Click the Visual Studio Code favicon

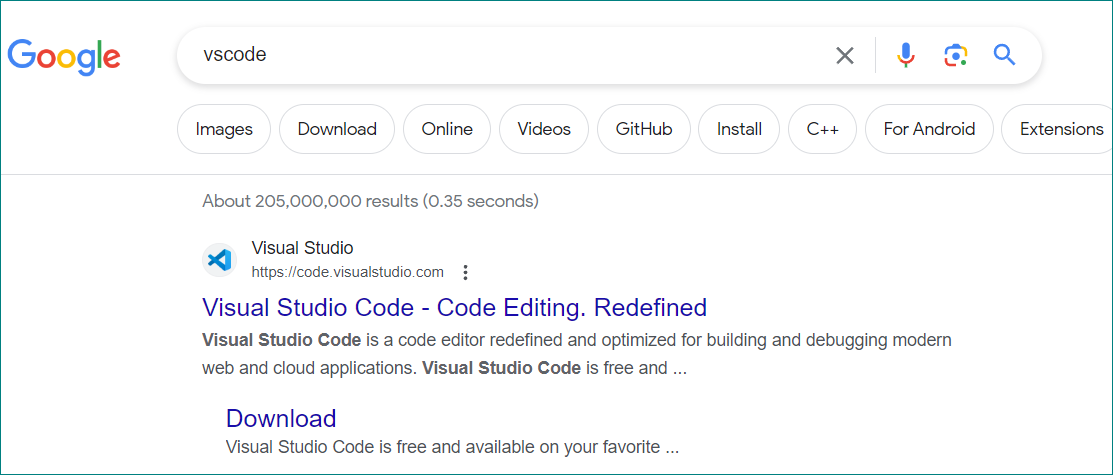click(x=219, y=261)
